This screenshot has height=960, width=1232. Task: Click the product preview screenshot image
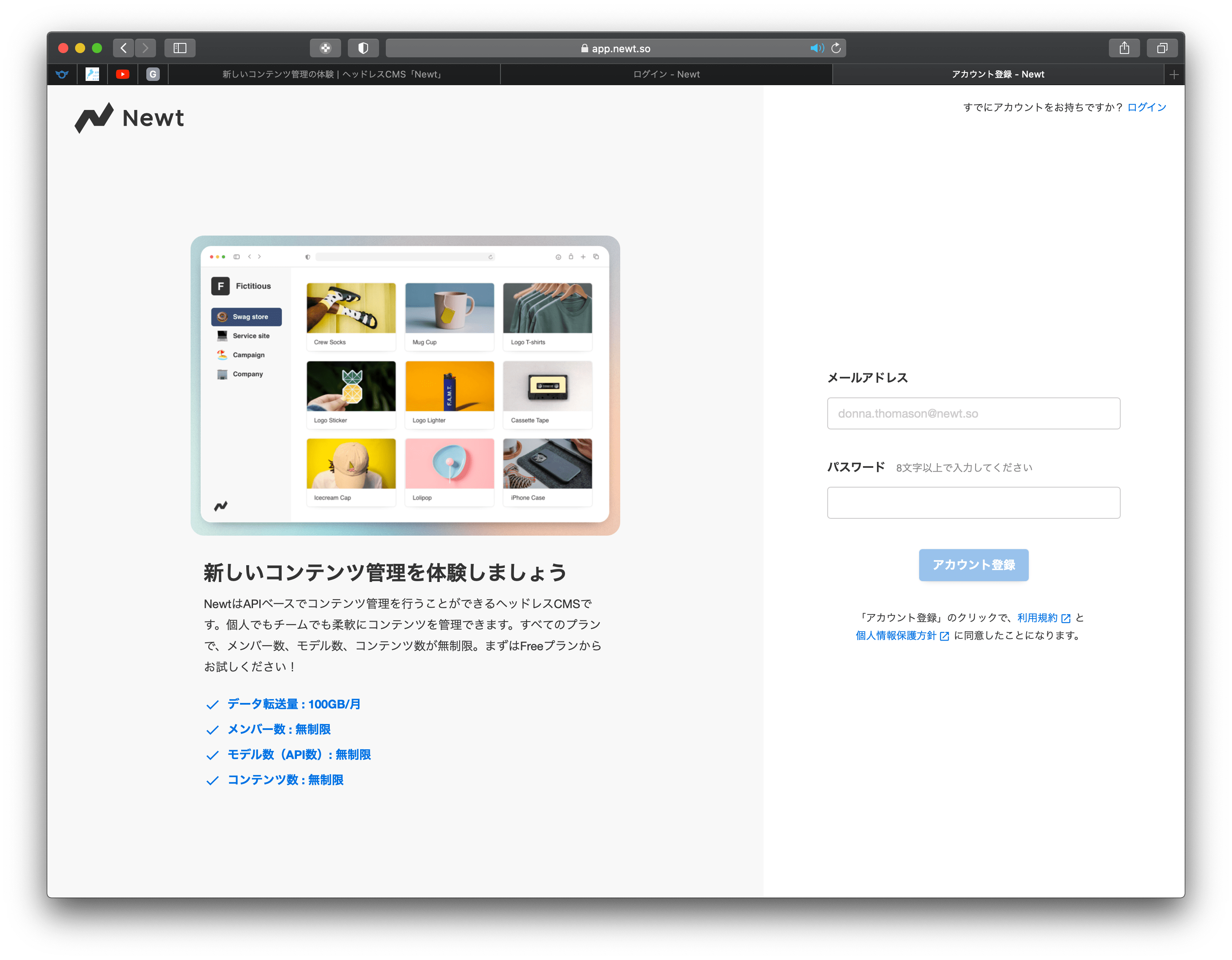pyautogui.click(x=405, y=385)
